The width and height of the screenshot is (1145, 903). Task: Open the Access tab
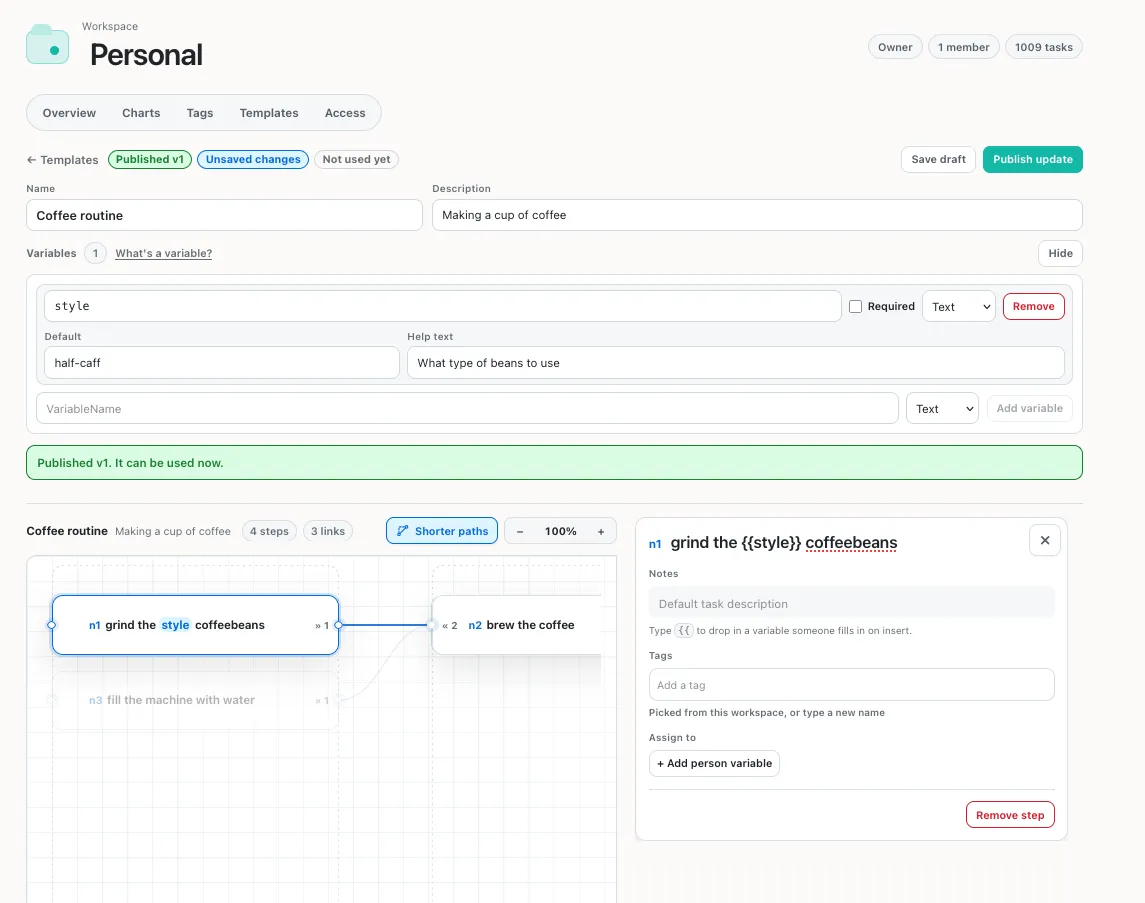pos(345,113)
